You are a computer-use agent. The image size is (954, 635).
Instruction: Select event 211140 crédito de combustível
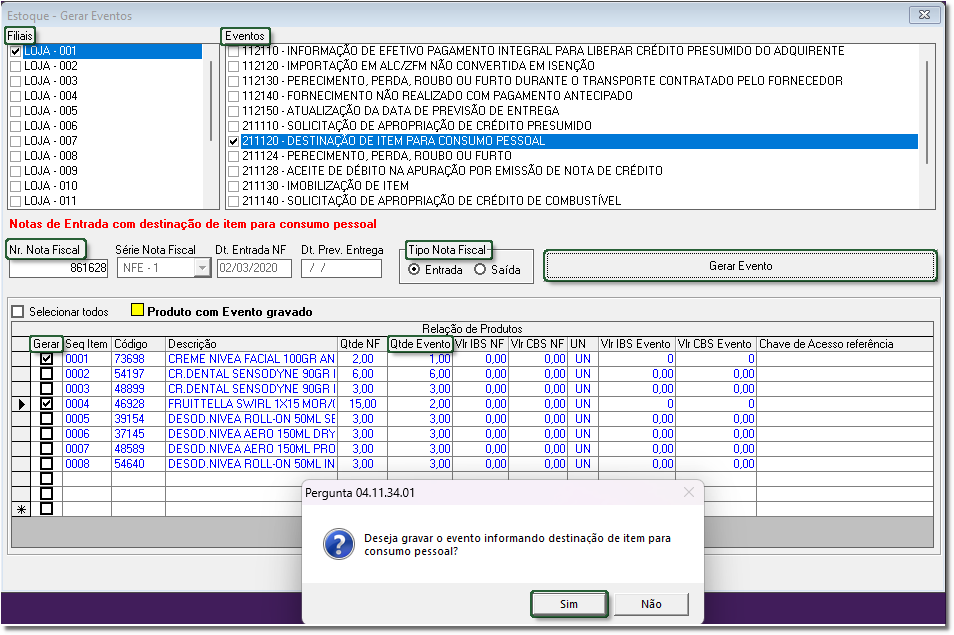[x=431, y=201]
